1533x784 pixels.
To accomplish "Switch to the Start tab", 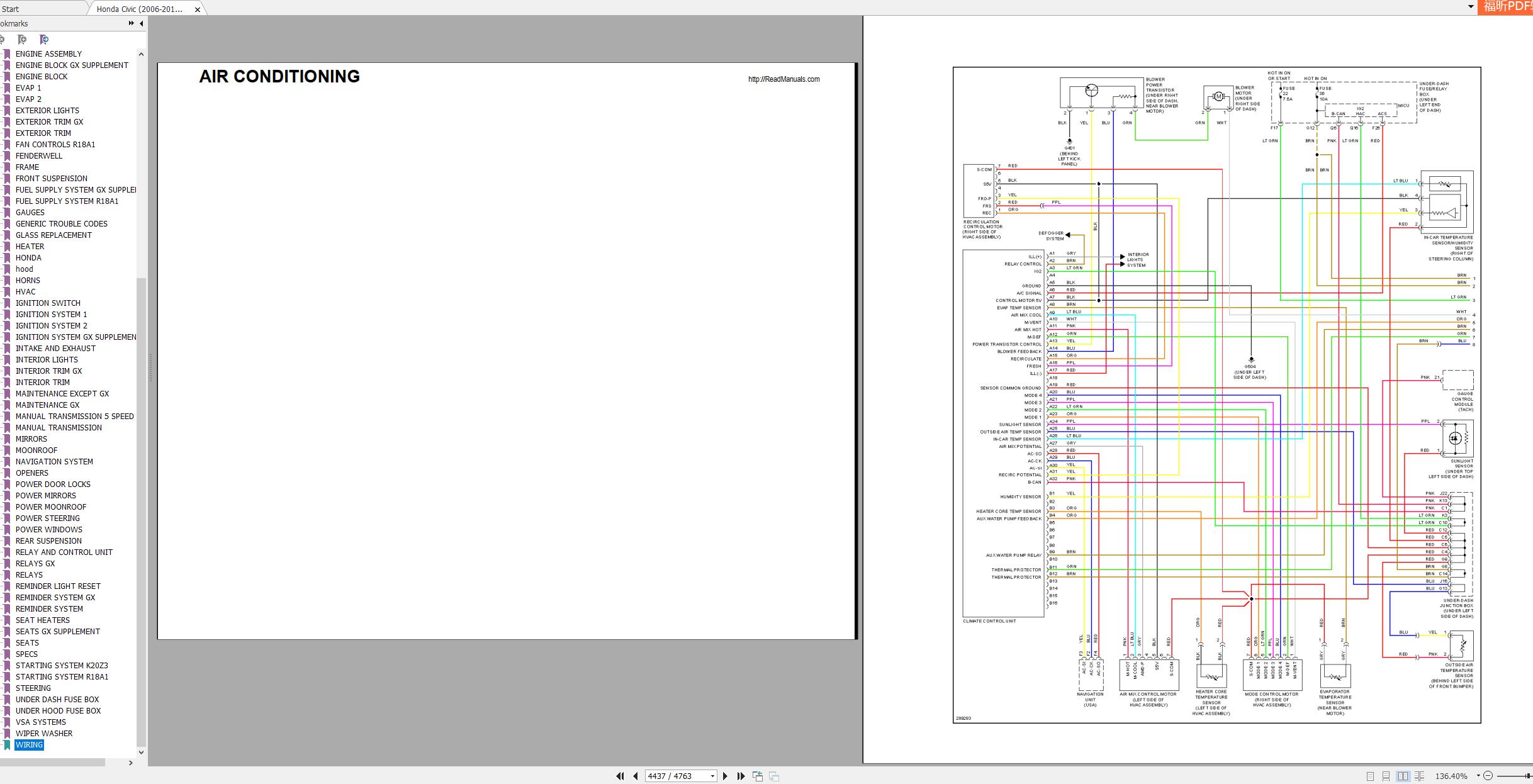I will [11, 9].
